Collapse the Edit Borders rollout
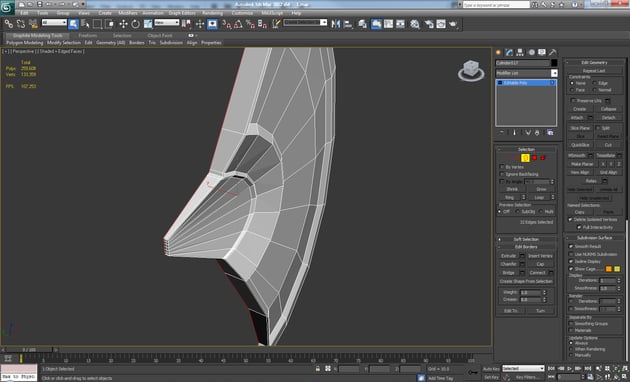 click(x=526, y=247)
